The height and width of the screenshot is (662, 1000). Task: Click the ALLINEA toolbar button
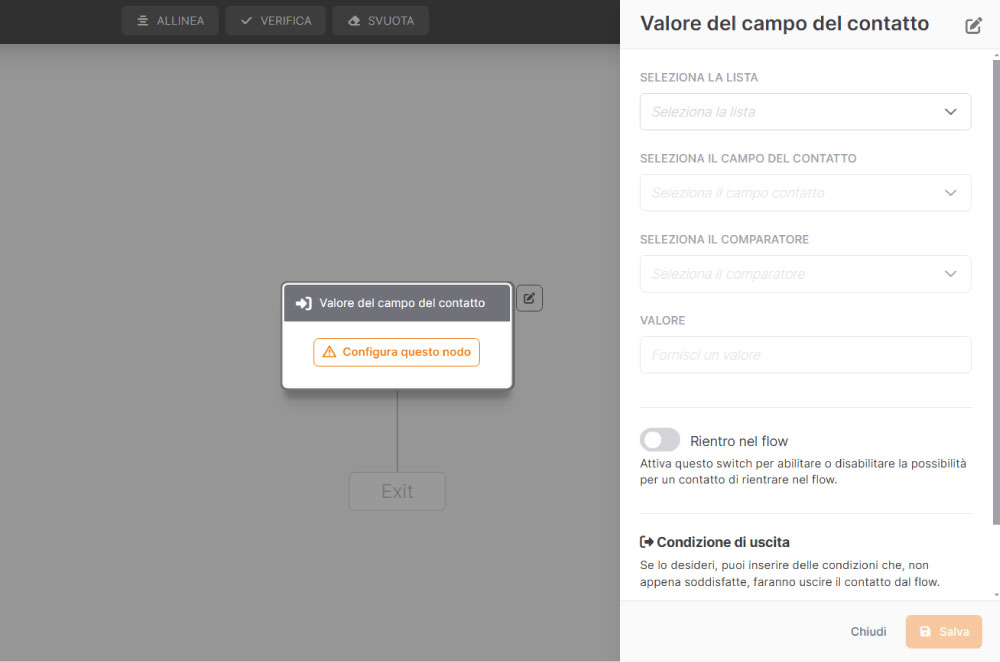coord(170,21)
